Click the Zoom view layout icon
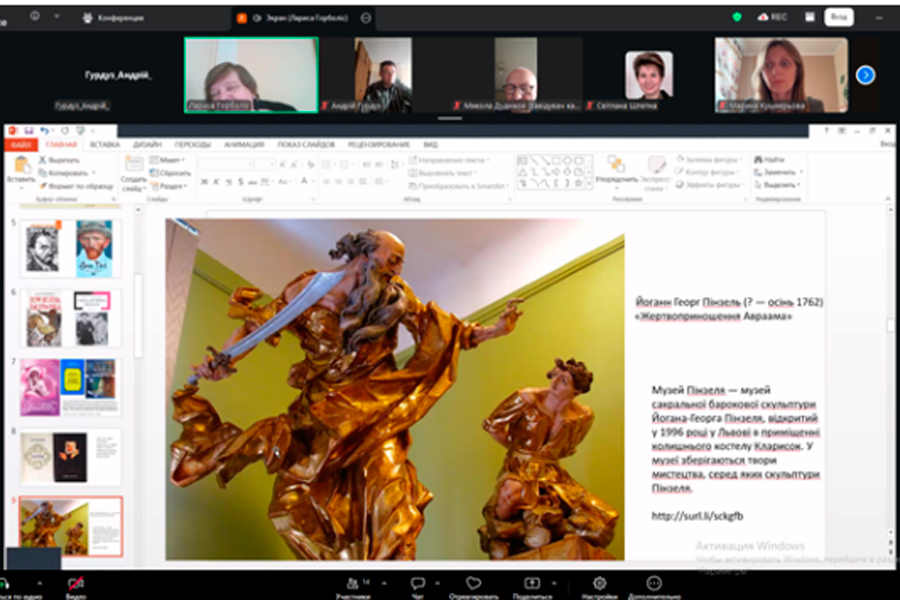The width and height of the screenshot is (900, 600). (809, 17)
